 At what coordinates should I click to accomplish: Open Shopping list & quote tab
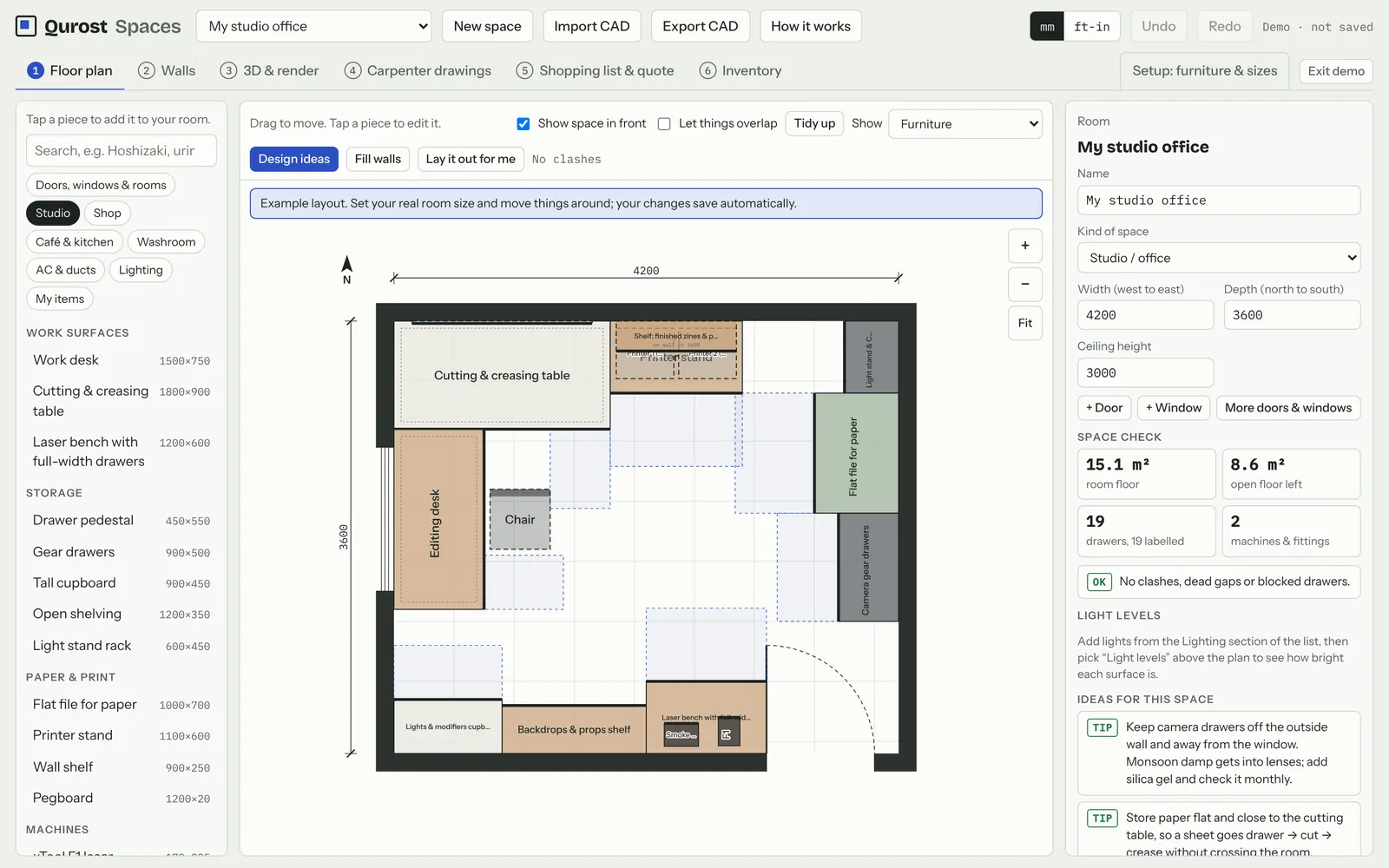click(x=596, y=70)
